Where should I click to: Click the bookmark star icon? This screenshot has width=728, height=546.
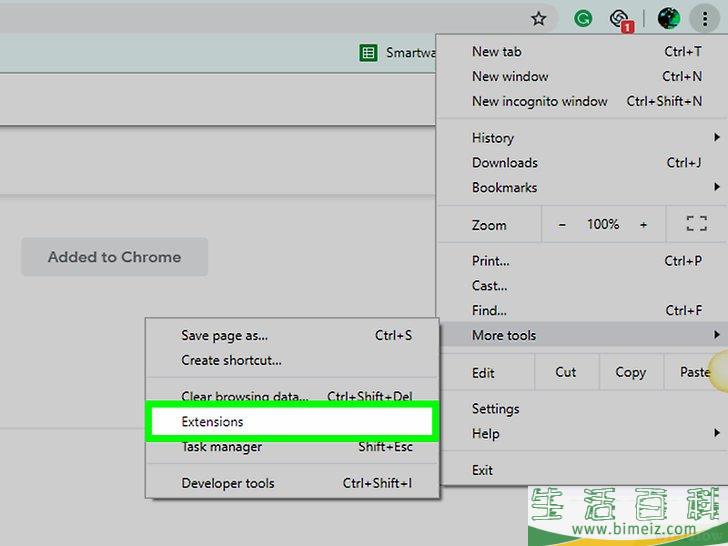(x=539, y=18)
